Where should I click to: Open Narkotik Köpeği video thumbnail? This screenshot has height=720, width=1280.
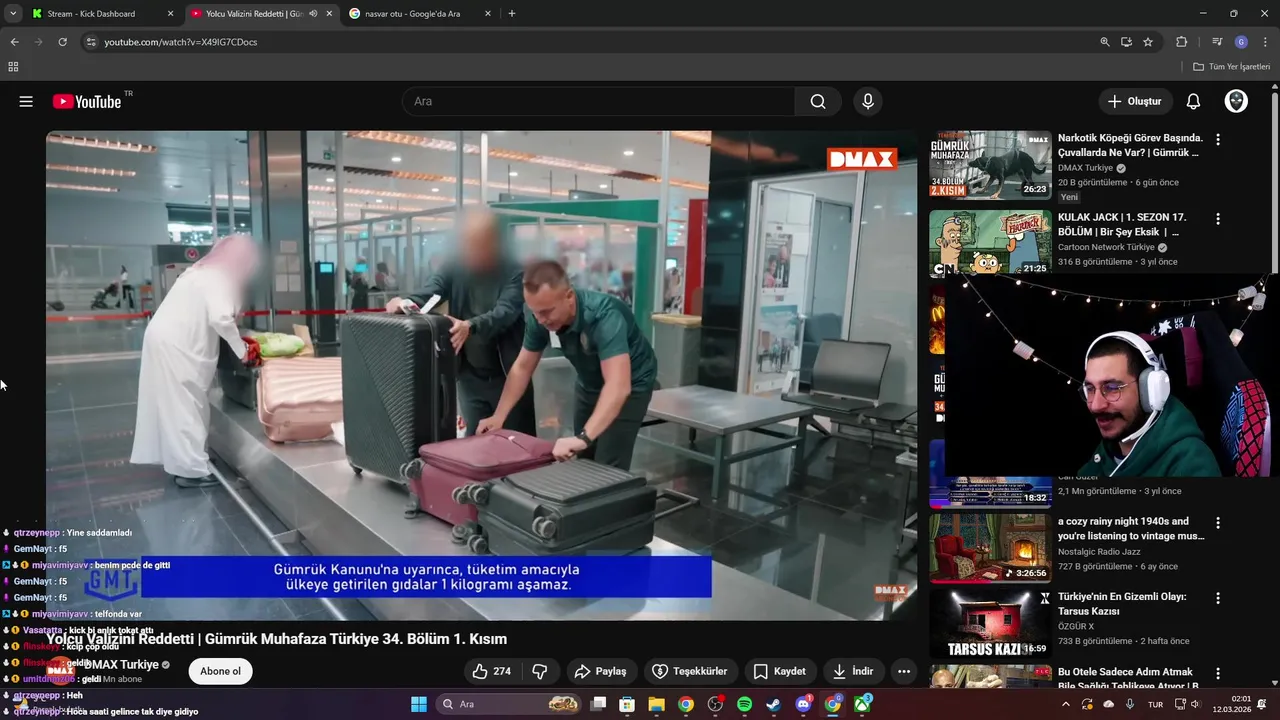point(990,165)
